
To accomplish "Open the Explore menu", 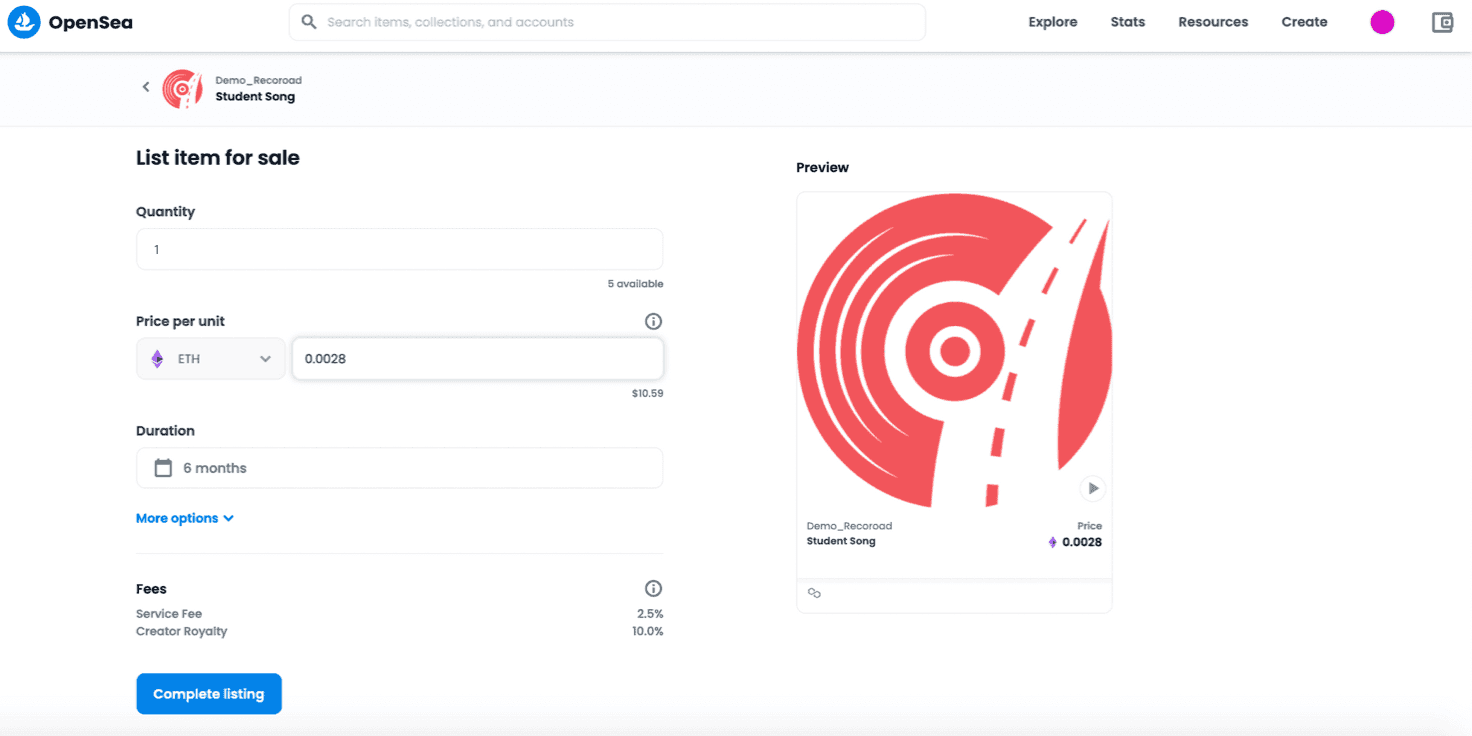I will (x=1053, y=22).
